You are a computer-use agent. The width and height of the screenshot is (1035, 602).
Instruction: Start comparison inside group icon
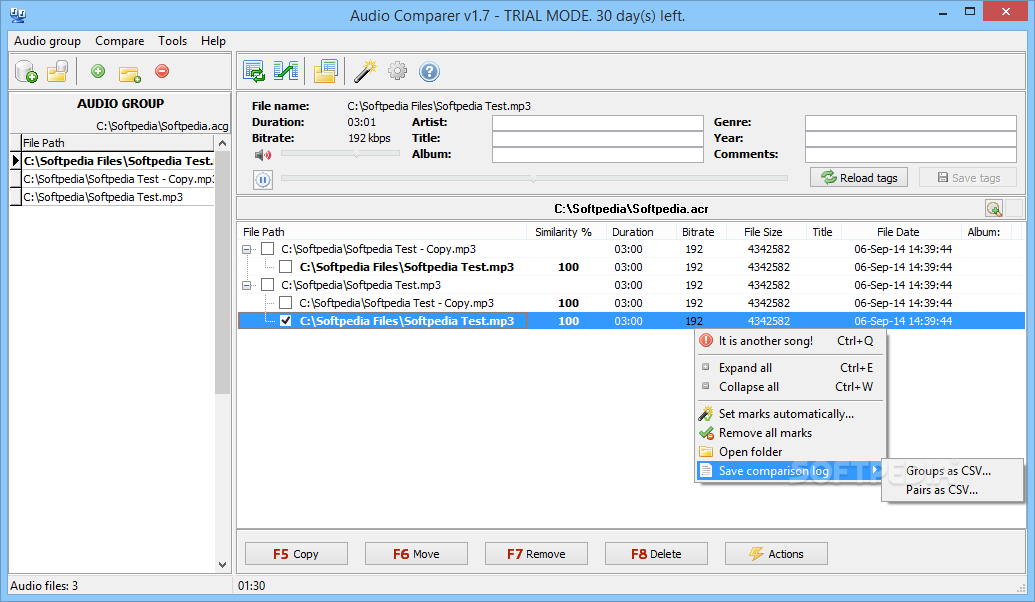pyautogui.click(x=254, y=71)
